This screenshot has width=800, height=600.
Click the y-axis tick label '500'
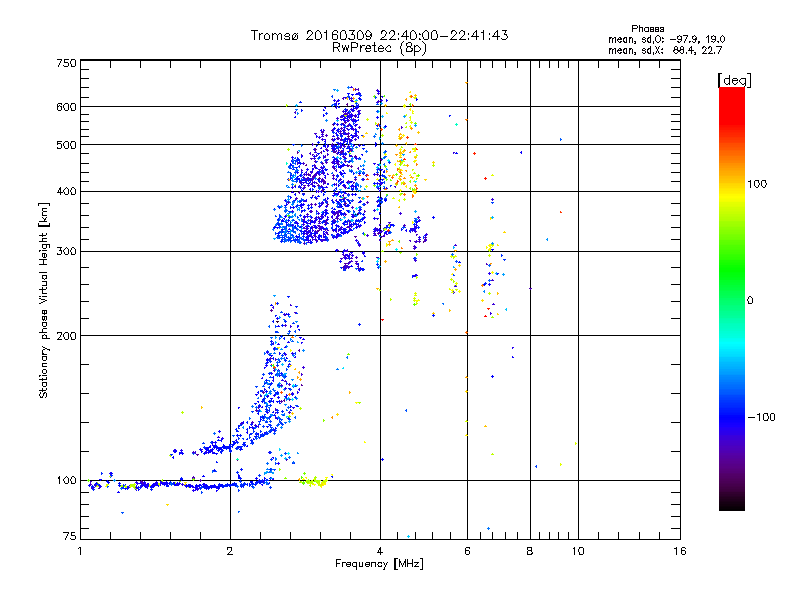[66, 145]
